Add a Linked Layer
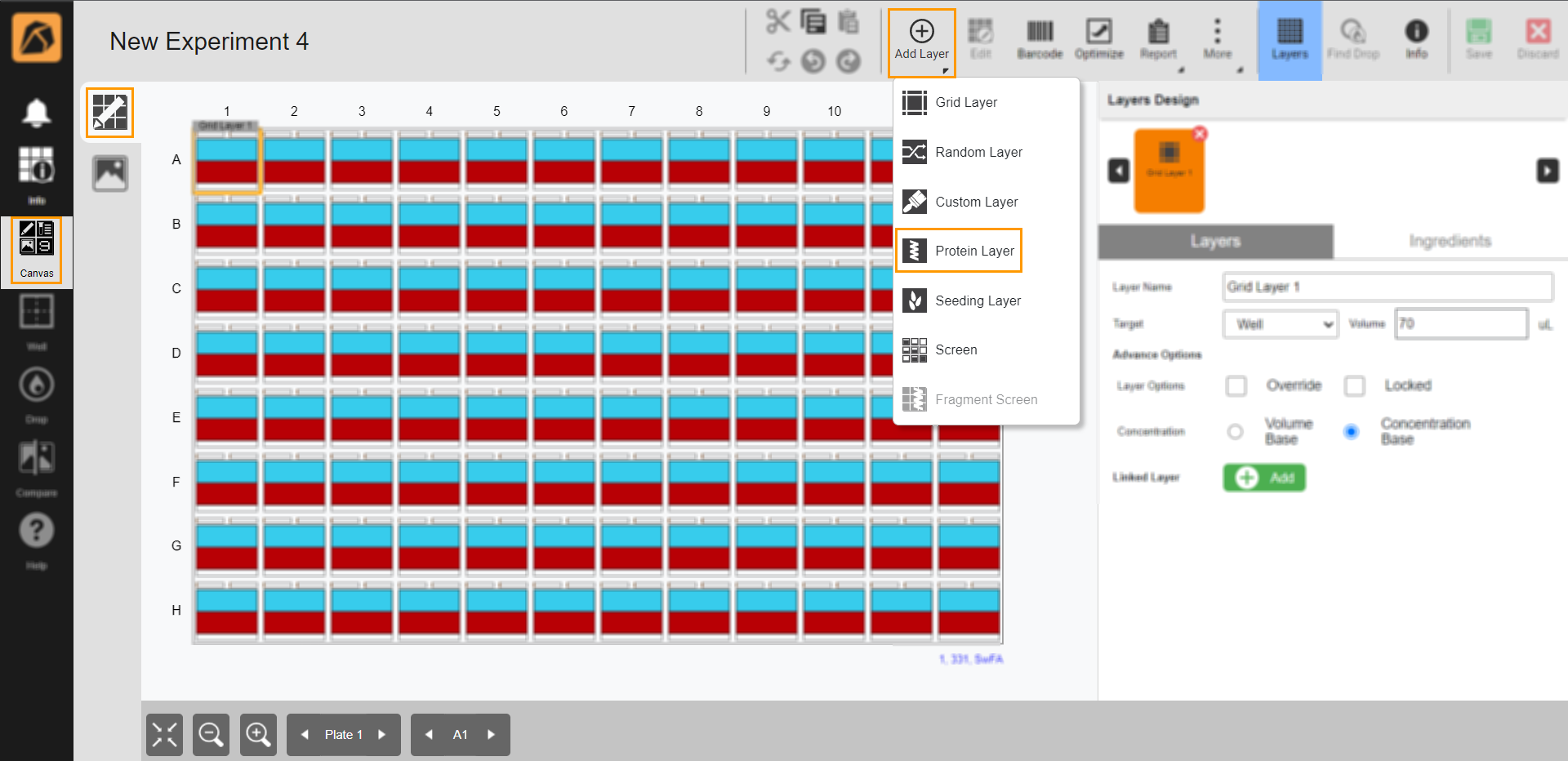1568x761 pixels. coord(1263,478)
